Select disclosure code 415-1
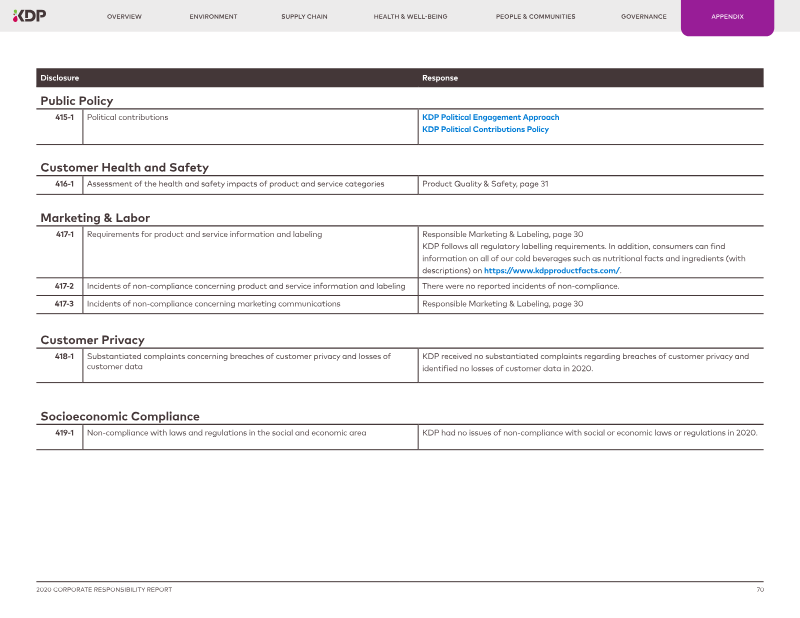800x618 pixels. point(64,117)
